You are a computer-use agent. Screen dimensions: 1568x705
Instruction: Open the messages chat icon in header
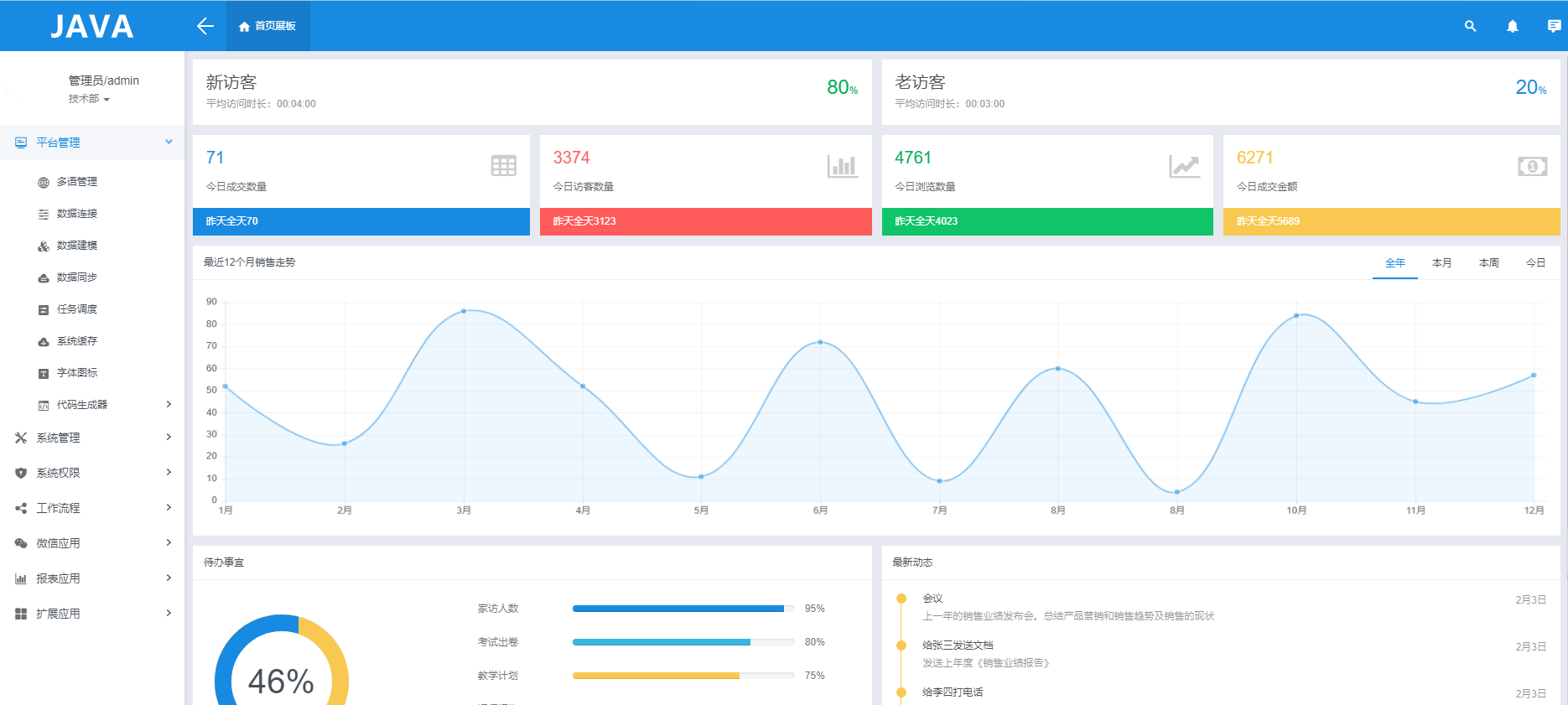point(1554,26)
